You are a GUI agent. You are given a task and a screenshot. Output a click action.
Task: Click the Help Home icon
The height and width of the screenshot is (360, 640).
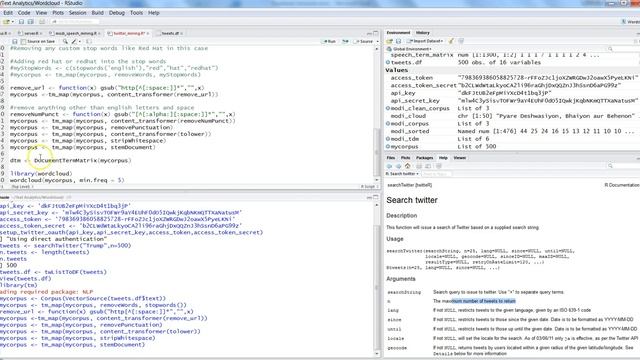407,166
